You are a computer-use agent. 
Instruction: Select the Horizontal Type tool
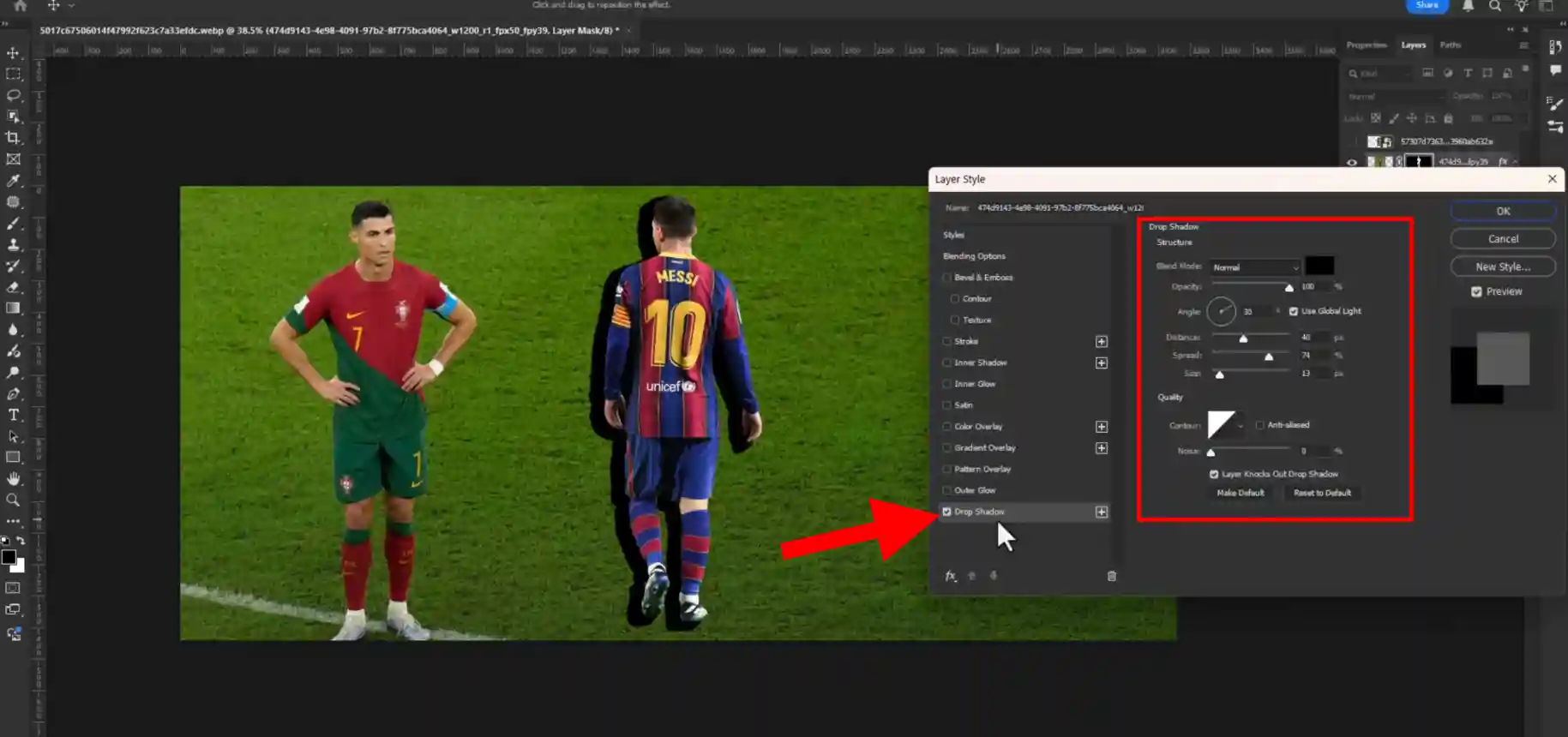coord(14,415)
